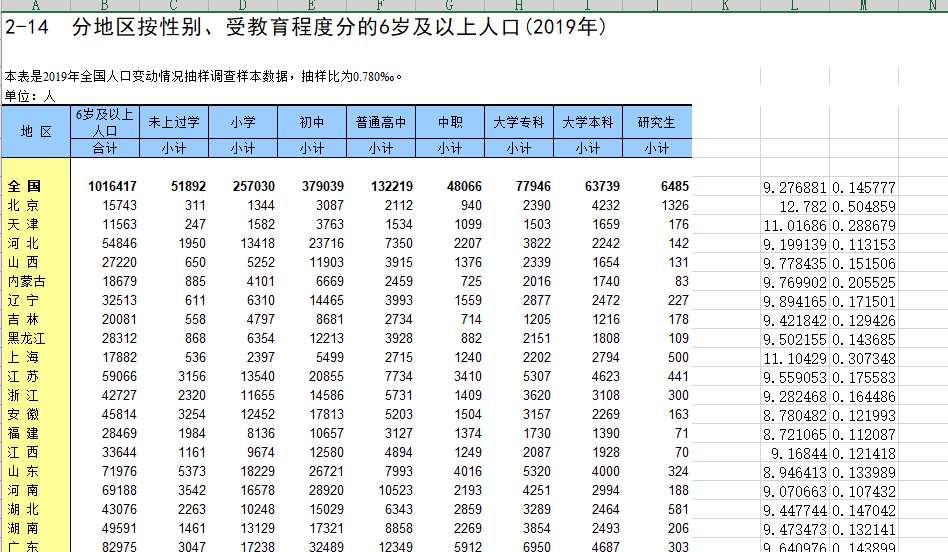
Task: Click Hubei's graduate value 581
Action: click(678, 510)
